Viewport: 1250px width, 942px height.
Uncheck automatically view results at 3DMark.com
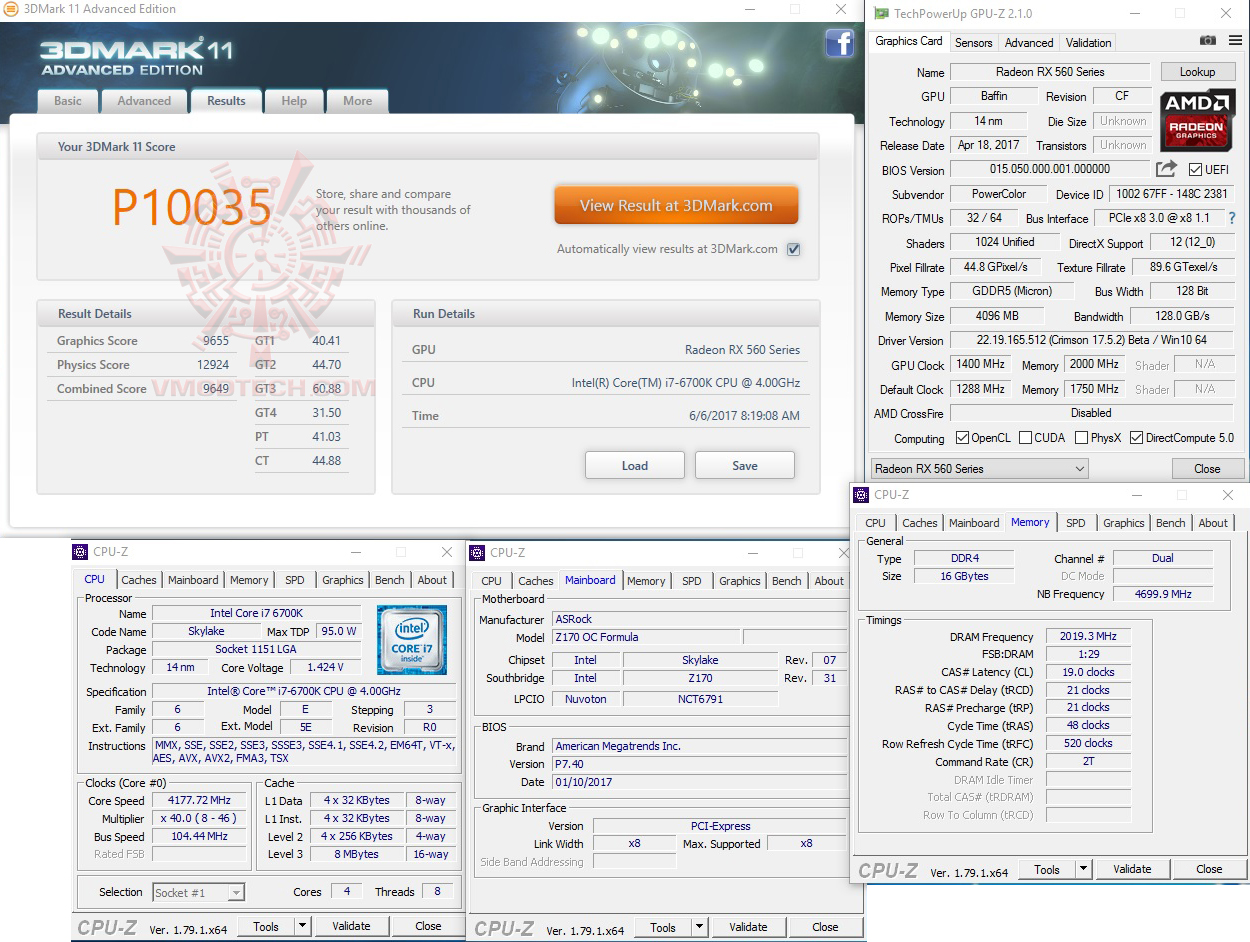793,249
